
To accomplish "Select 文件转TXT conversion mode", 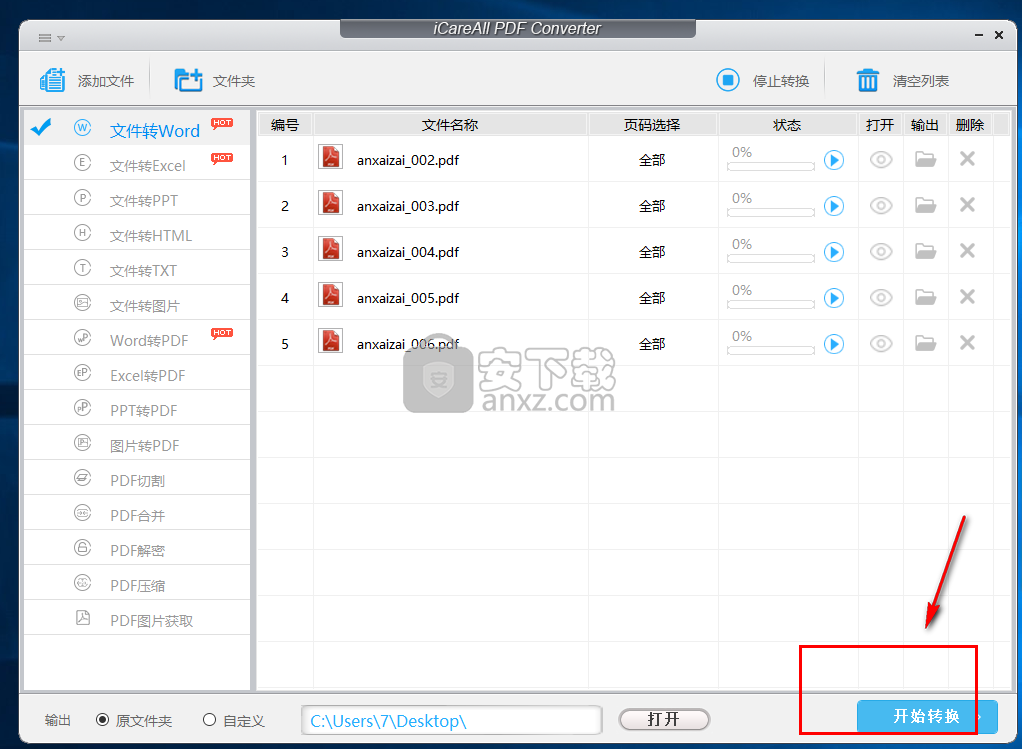I will pyautogui.click(x=137, y=269).
